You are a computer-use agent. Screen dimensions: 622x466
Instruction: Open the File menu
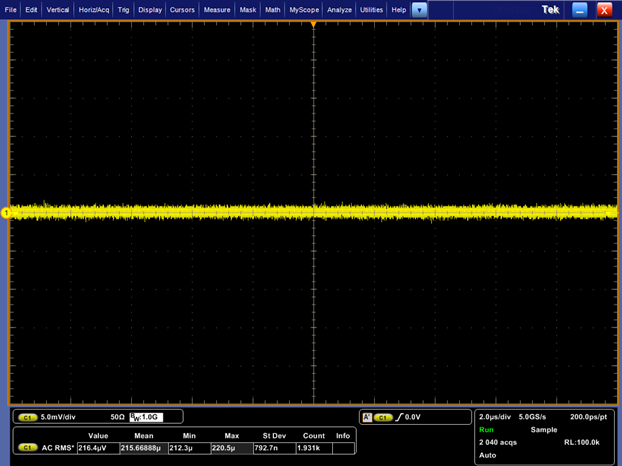click(x=10, y=10)
